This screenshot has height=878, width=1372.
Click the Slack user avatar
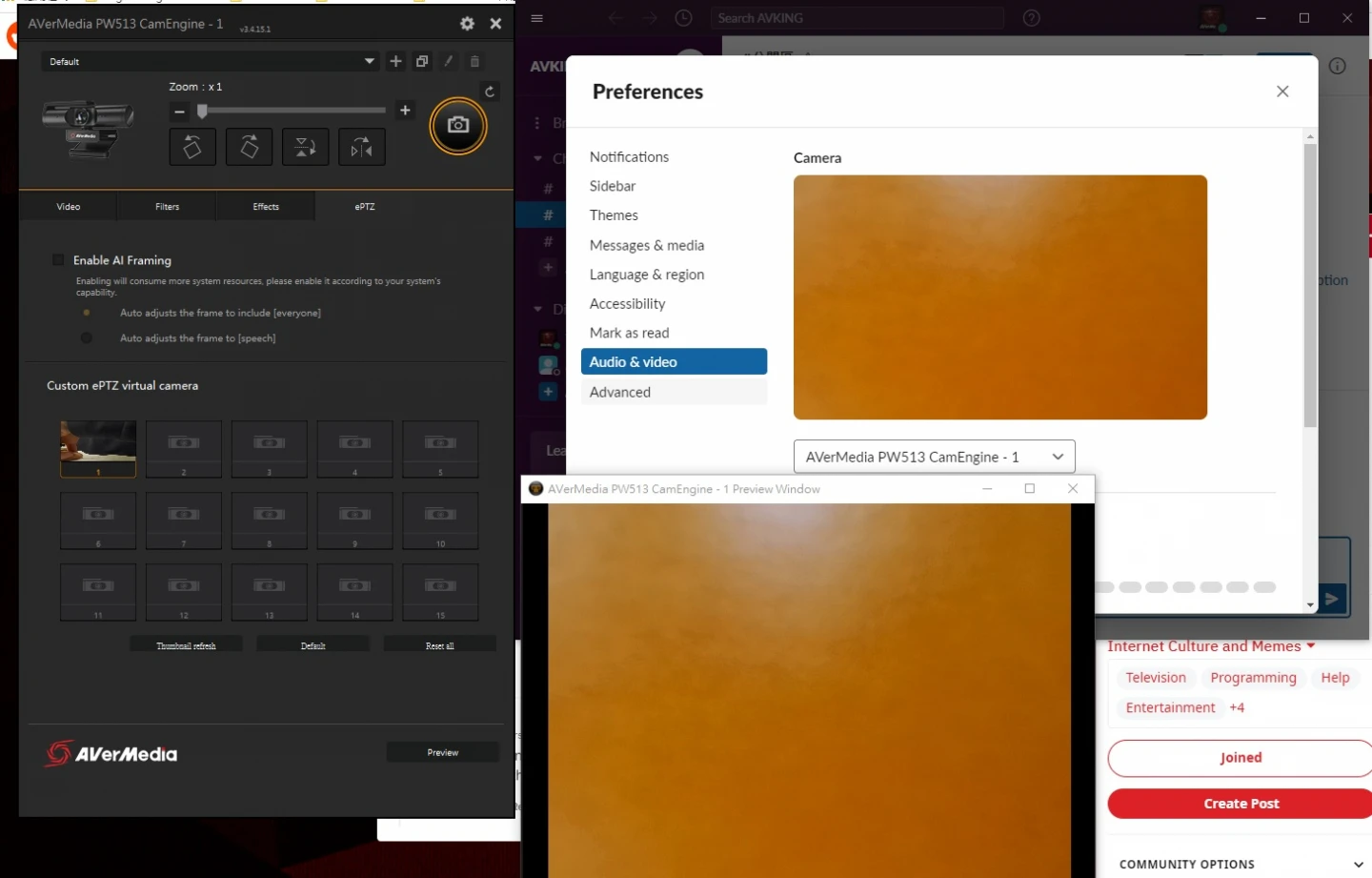[x=1212, y=18]
